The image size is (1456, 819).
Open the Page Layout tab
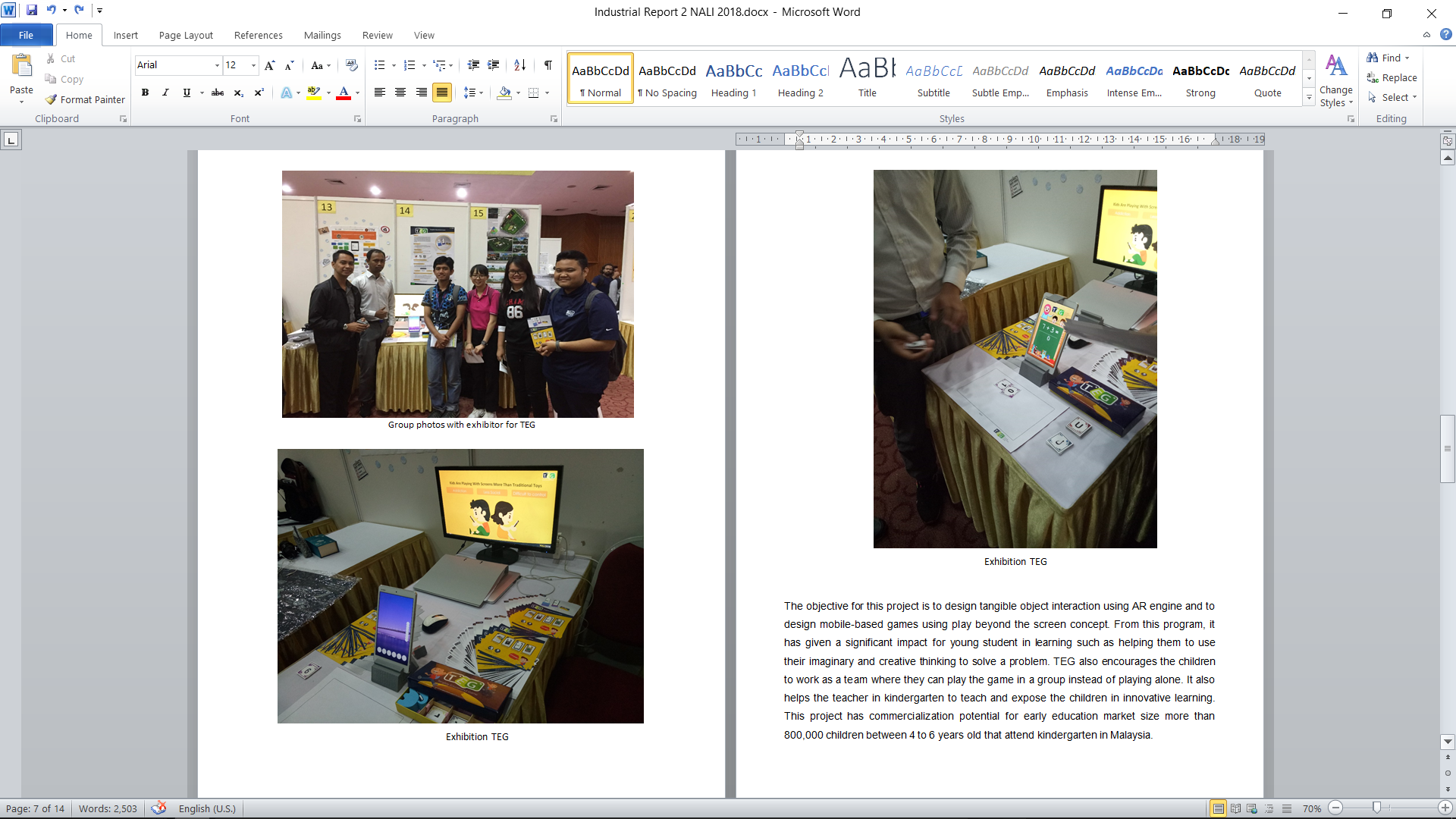pyautogui.click(x=186, y=35)
